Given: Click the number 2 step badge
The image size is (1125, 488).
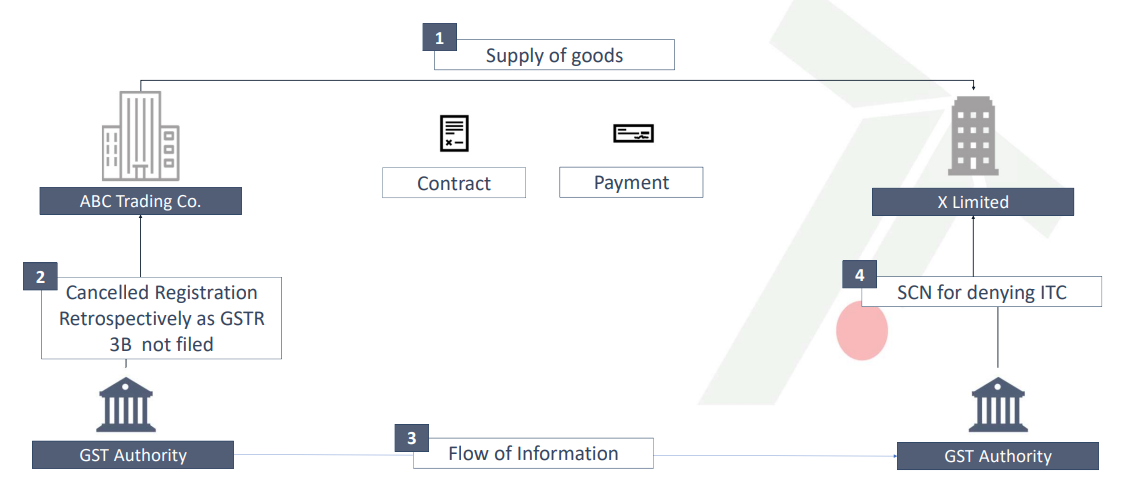Looking at the screenshot, I should (x=40, y=277).
